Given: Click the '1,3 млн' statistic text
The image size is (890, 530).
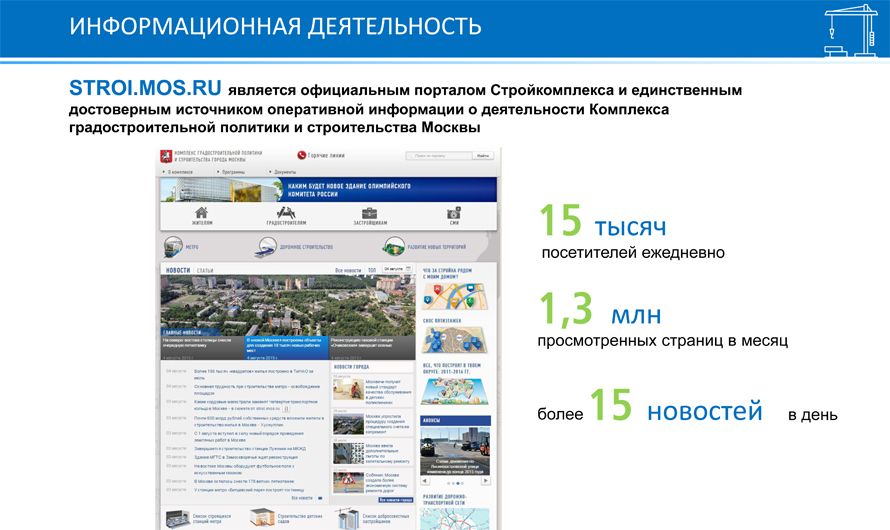Looking at the screenshot, I should 601,309.
